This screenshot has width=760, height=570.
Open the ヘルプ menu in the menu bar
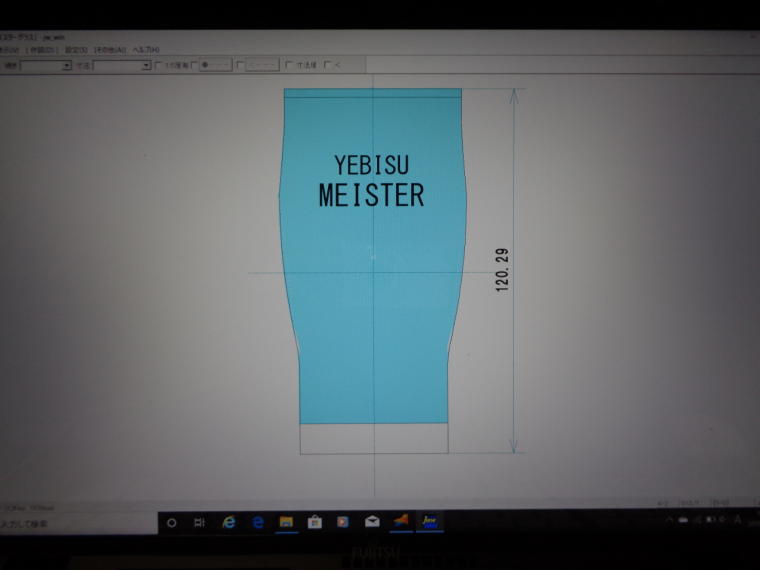[145, 50]
